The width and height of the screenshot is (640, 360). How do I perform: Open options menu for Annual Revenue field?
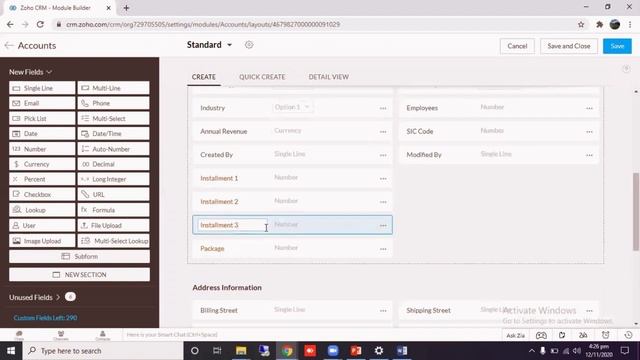pos(383,131)
